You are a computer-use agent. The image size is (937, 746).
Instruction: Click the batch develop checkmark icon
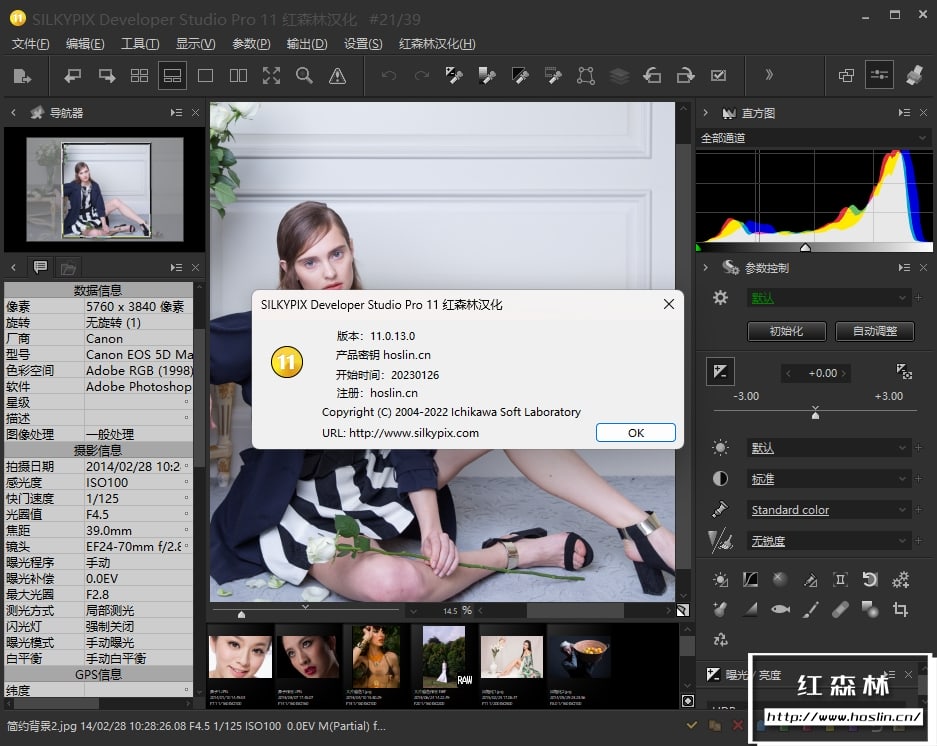click(x=718, y=75)
